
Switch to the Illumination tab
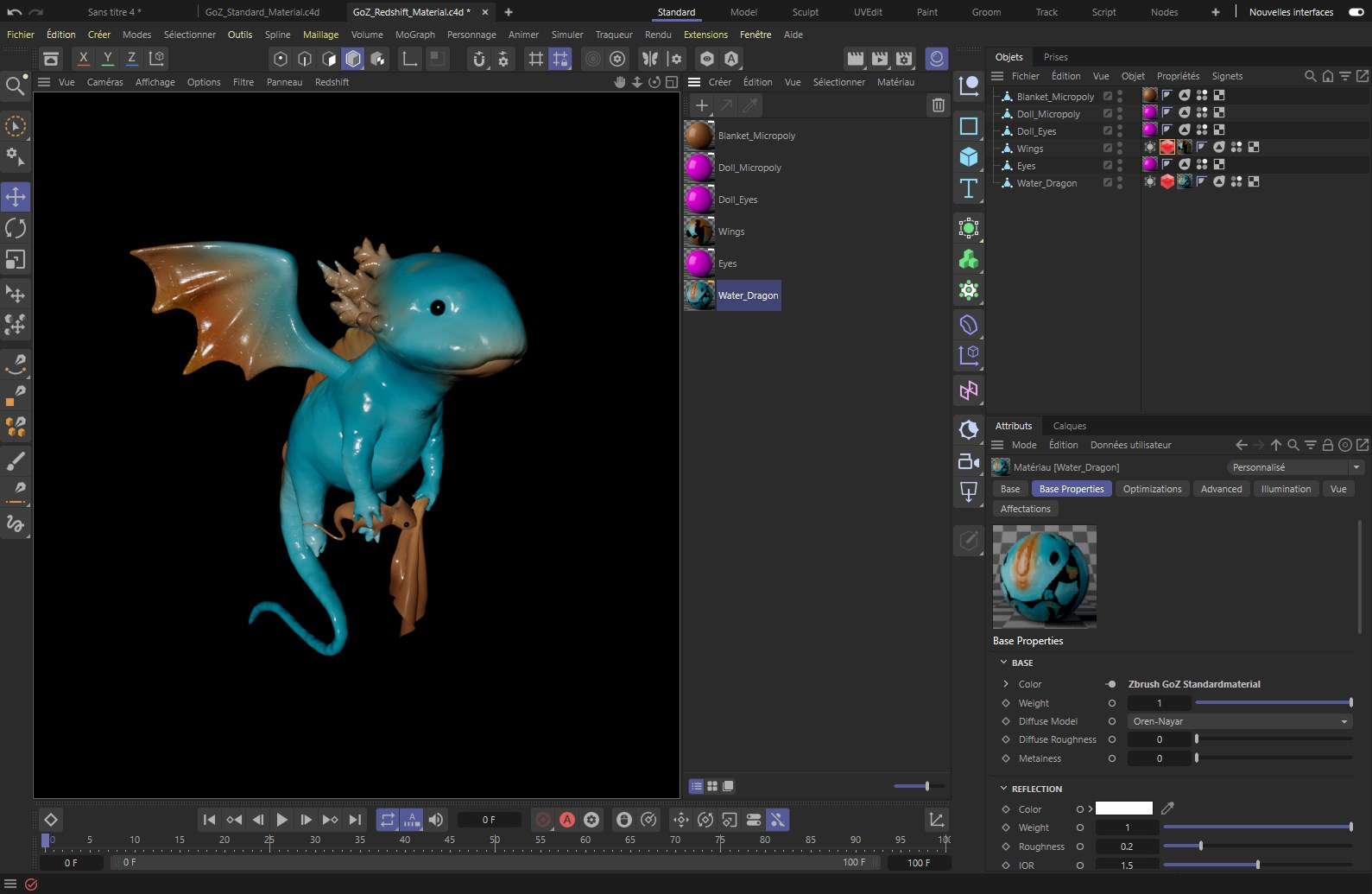coord(1285,489)
